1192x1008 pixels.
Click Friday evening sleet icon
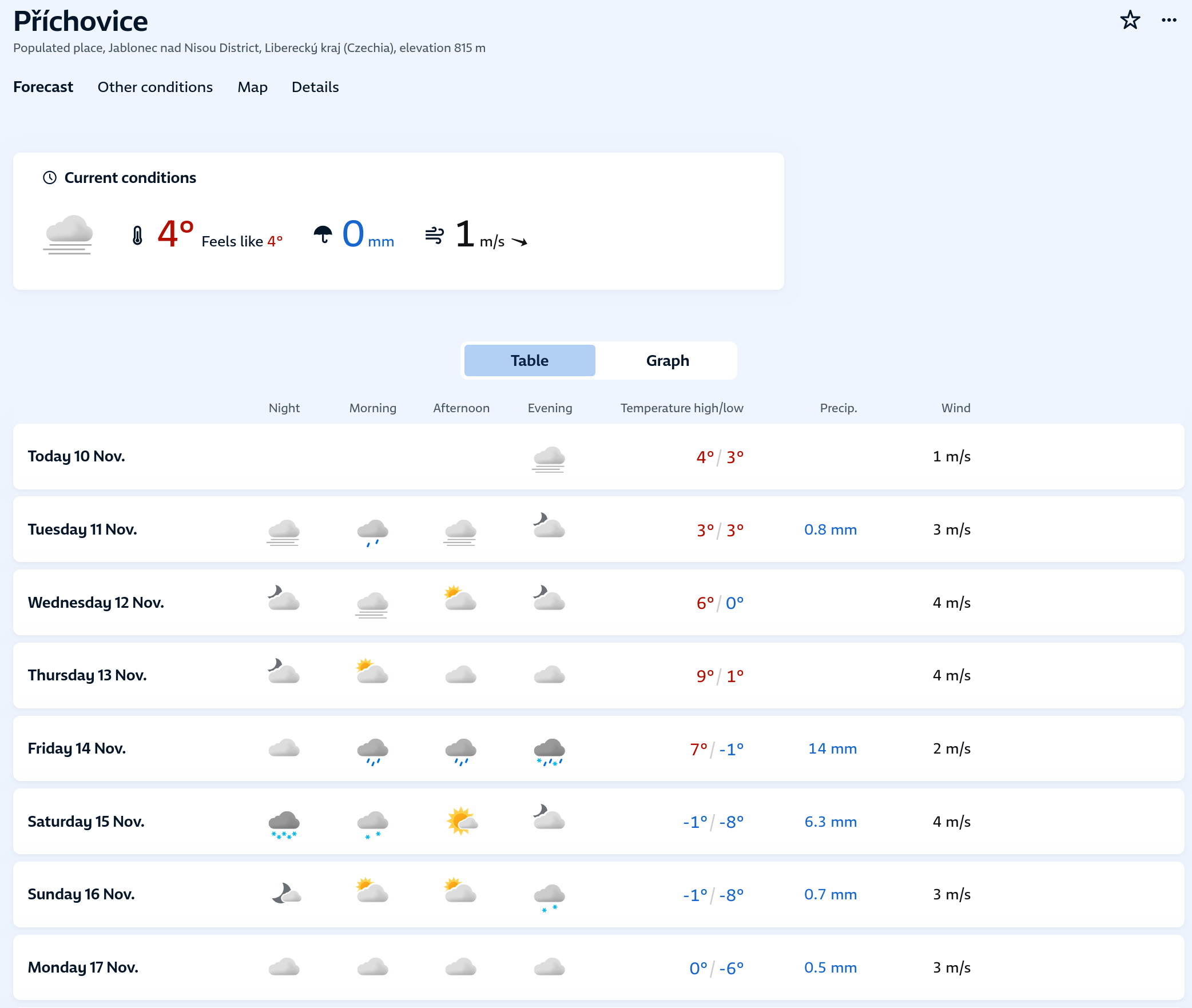pyautogui.click(x=549, y=751)
